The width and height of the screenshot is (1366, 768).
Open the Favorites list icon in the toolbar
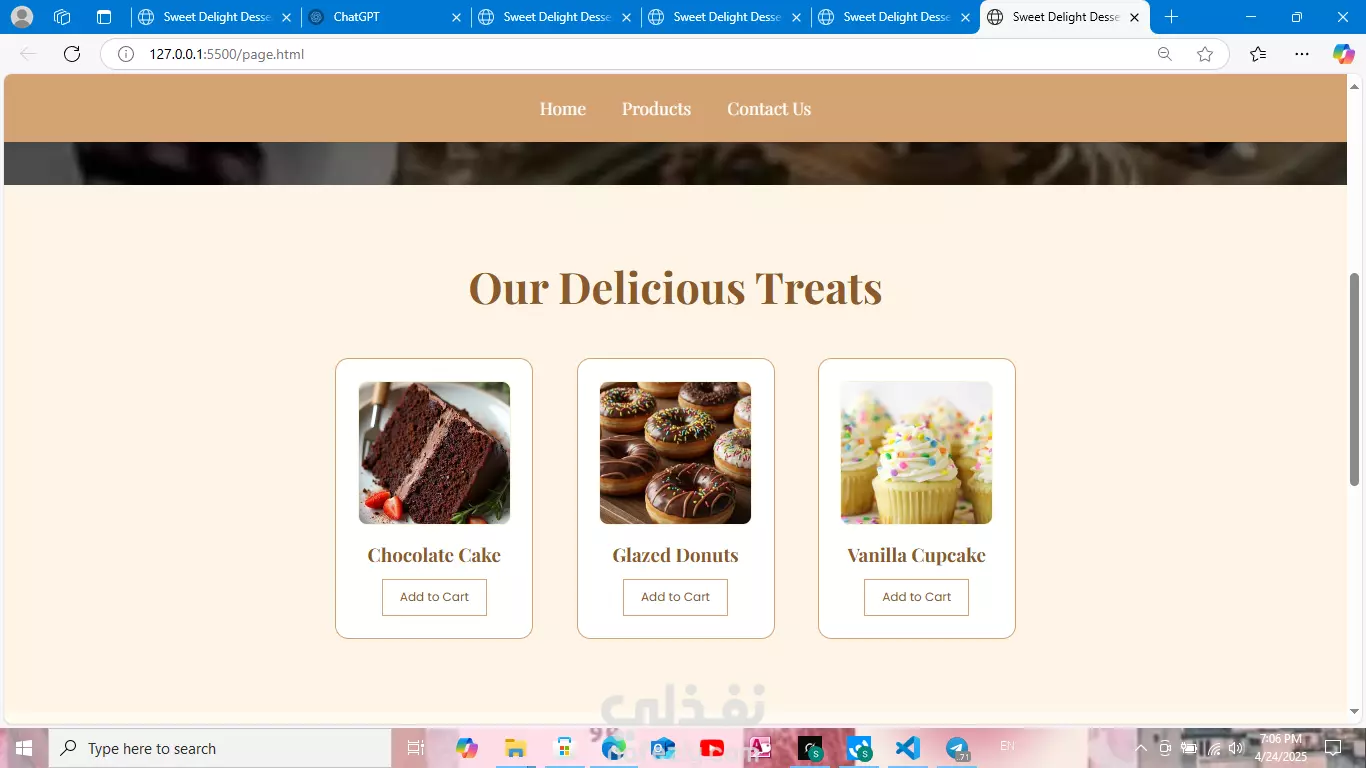[1258, 54]
